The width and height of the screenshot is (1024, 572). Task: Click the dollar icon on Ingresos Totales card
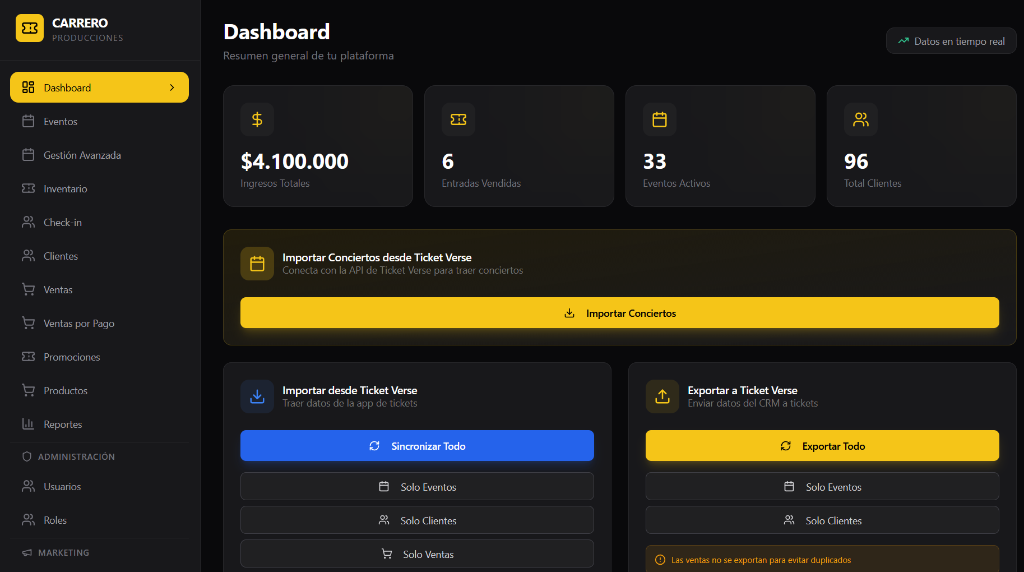[257, 119]
